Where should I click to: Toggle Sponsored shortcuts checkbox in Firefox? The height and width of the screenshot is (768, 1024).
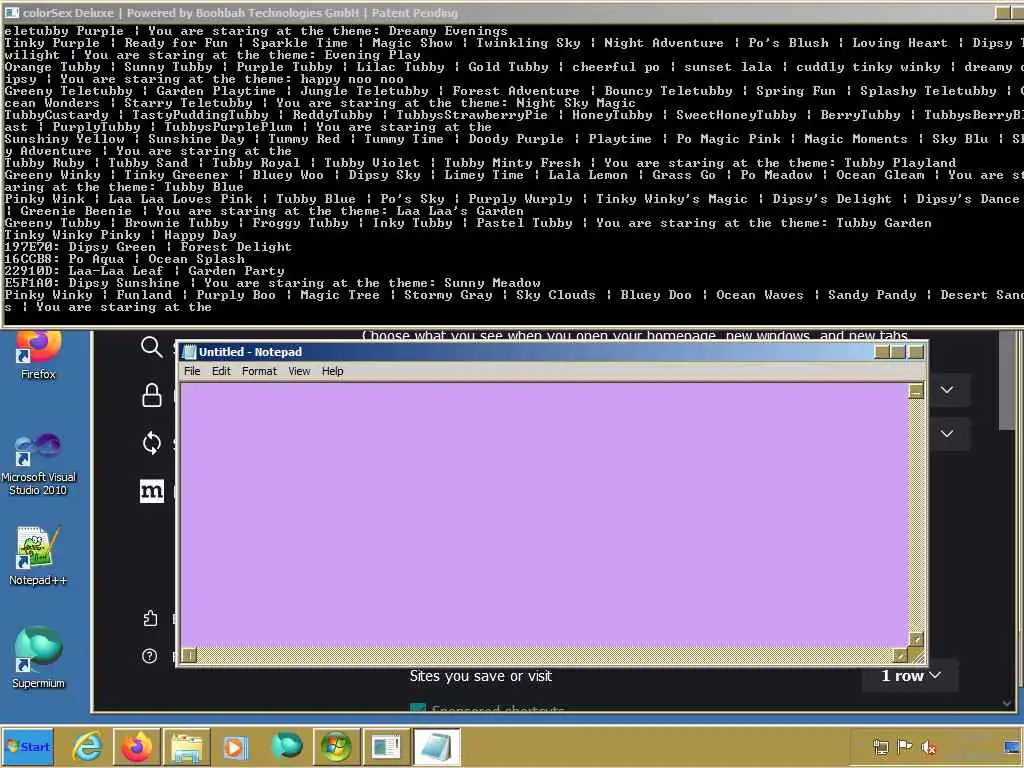pos(418,709)
